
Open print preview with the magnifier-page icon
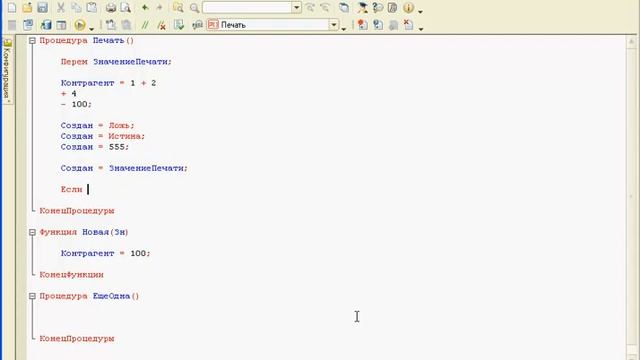pos(126,8)
